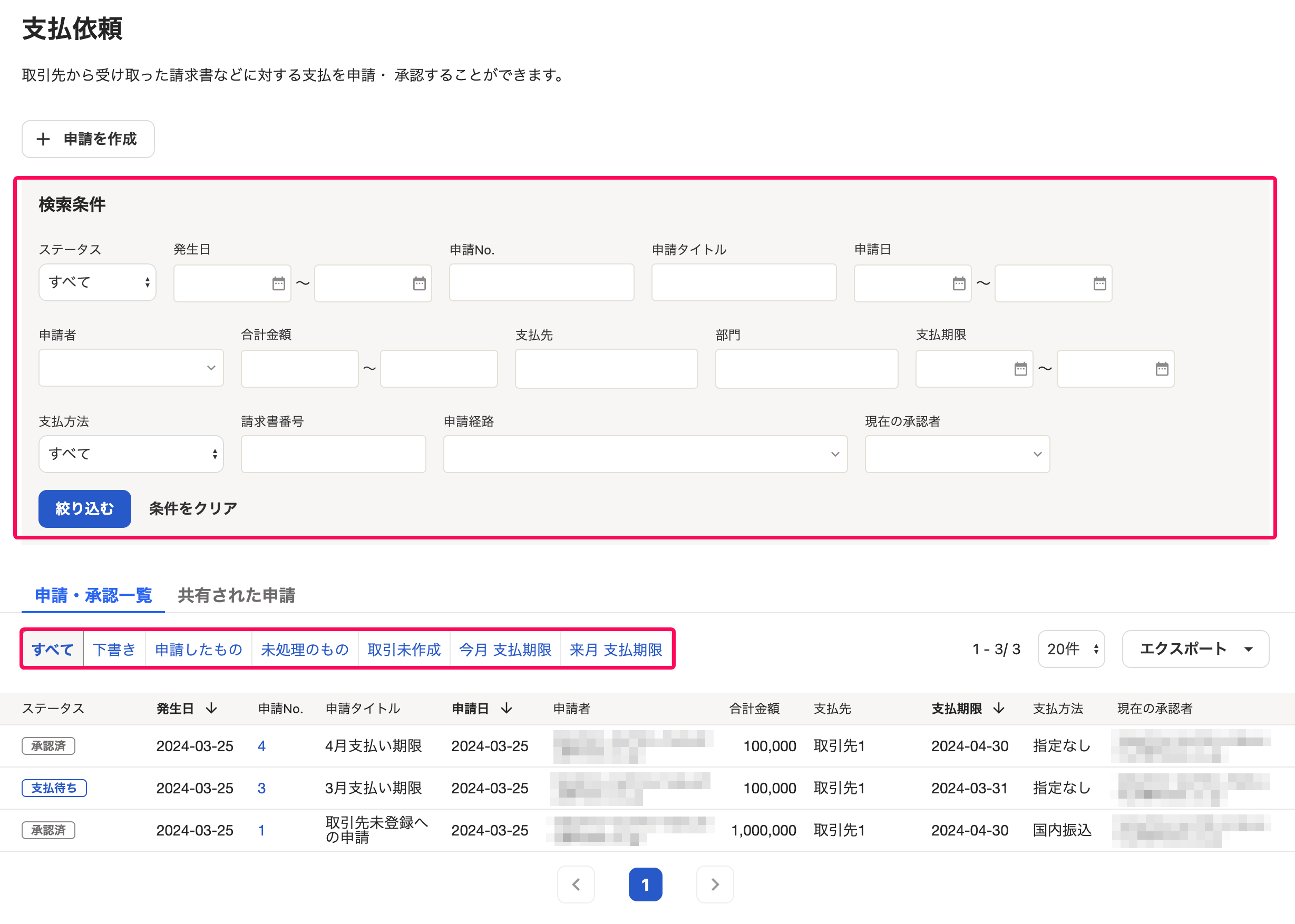Select the 未処理のもの filter tab
This screenshot has height=924, width=1295.
pyautogui.click(x=305, y=649)
